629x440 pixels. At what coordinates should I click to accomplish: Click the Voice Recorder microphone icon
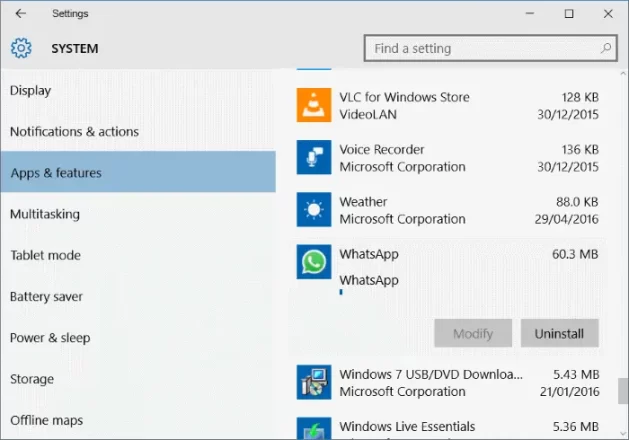314,157
